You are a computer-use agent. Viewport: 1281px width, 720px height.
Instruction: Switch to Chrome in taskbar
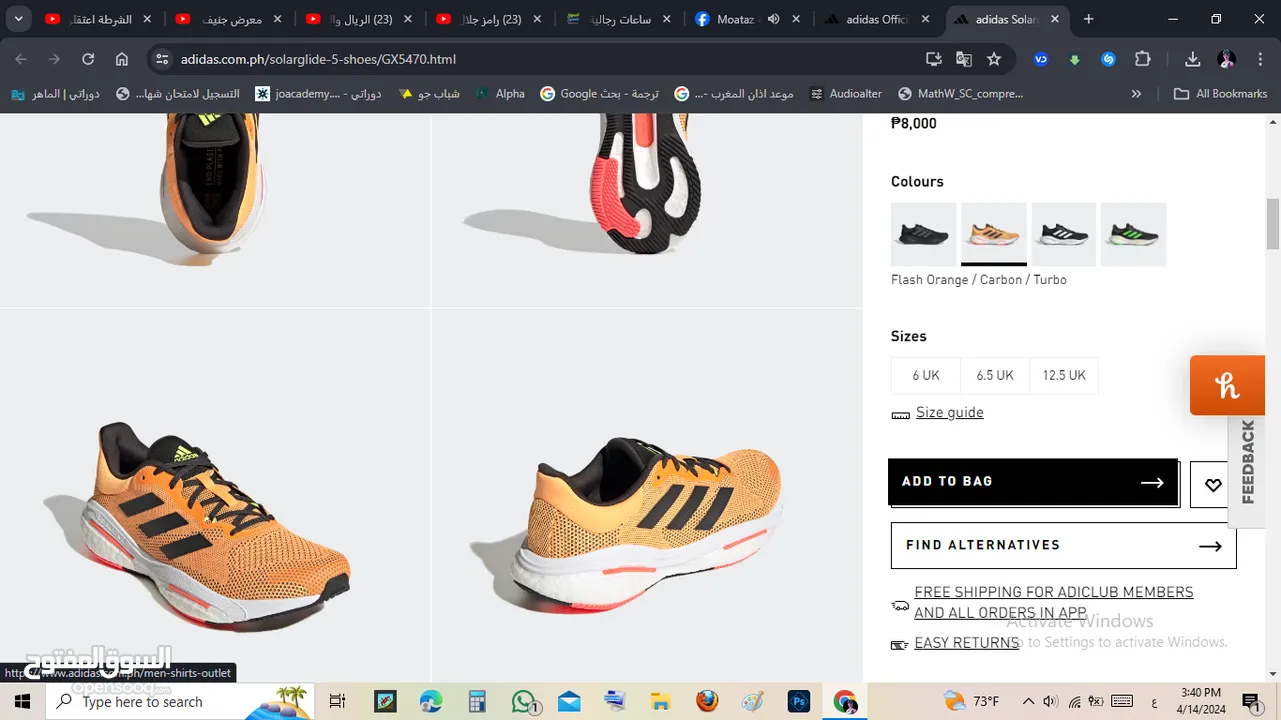click(845, 701)
